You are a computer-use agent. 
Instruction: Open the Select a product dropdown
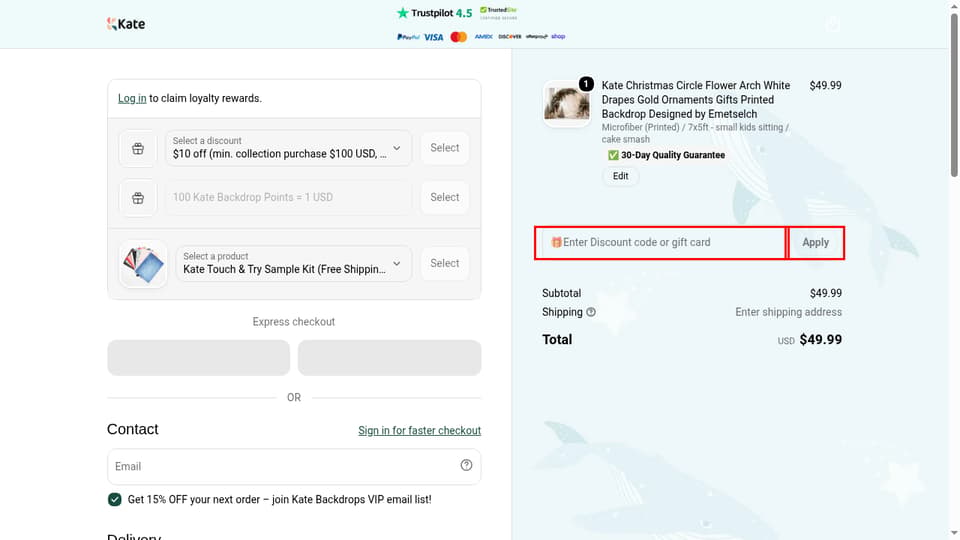[293, 263]
